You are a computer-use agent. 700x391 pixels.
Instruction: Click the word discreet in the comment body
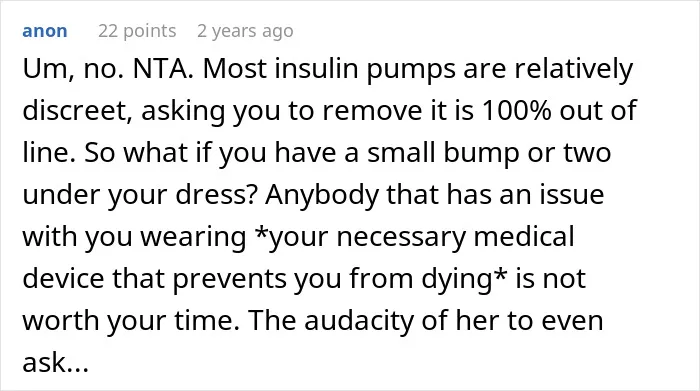pos(78,111)
